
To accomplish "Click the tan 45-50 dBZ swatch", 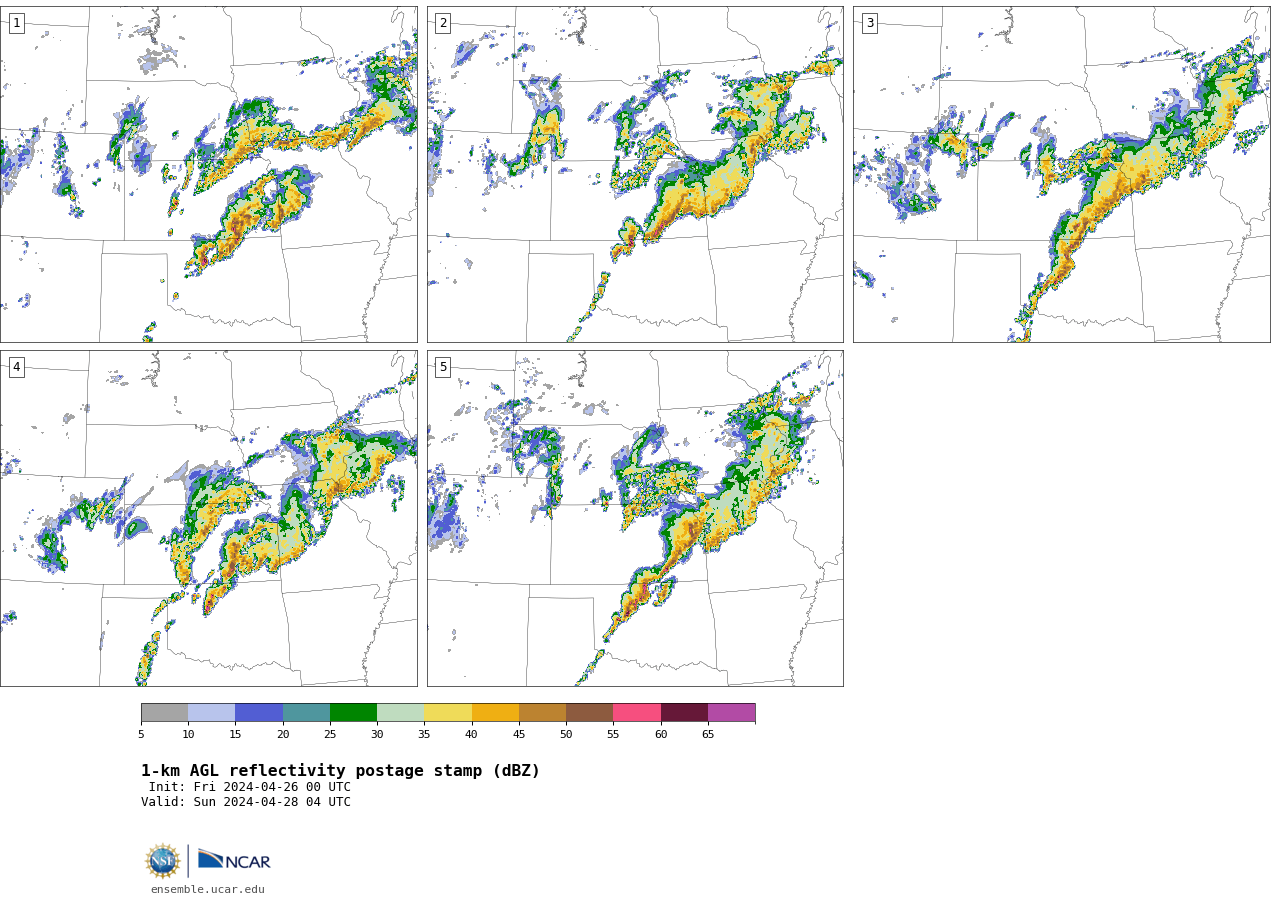I will (542, 713).
